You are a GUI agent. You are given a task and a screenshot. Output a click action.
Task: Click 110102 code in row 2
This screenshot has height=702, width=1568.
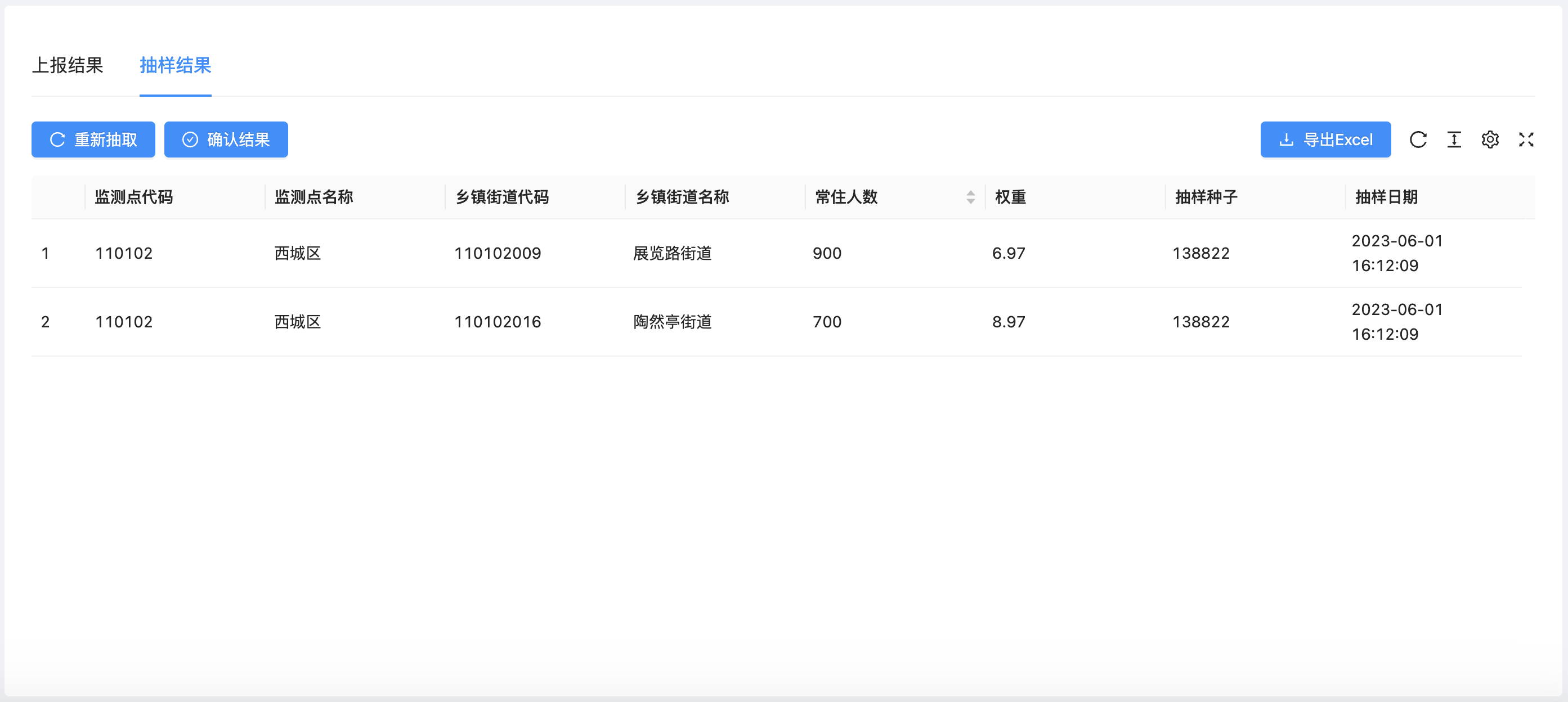coord(124,322)
